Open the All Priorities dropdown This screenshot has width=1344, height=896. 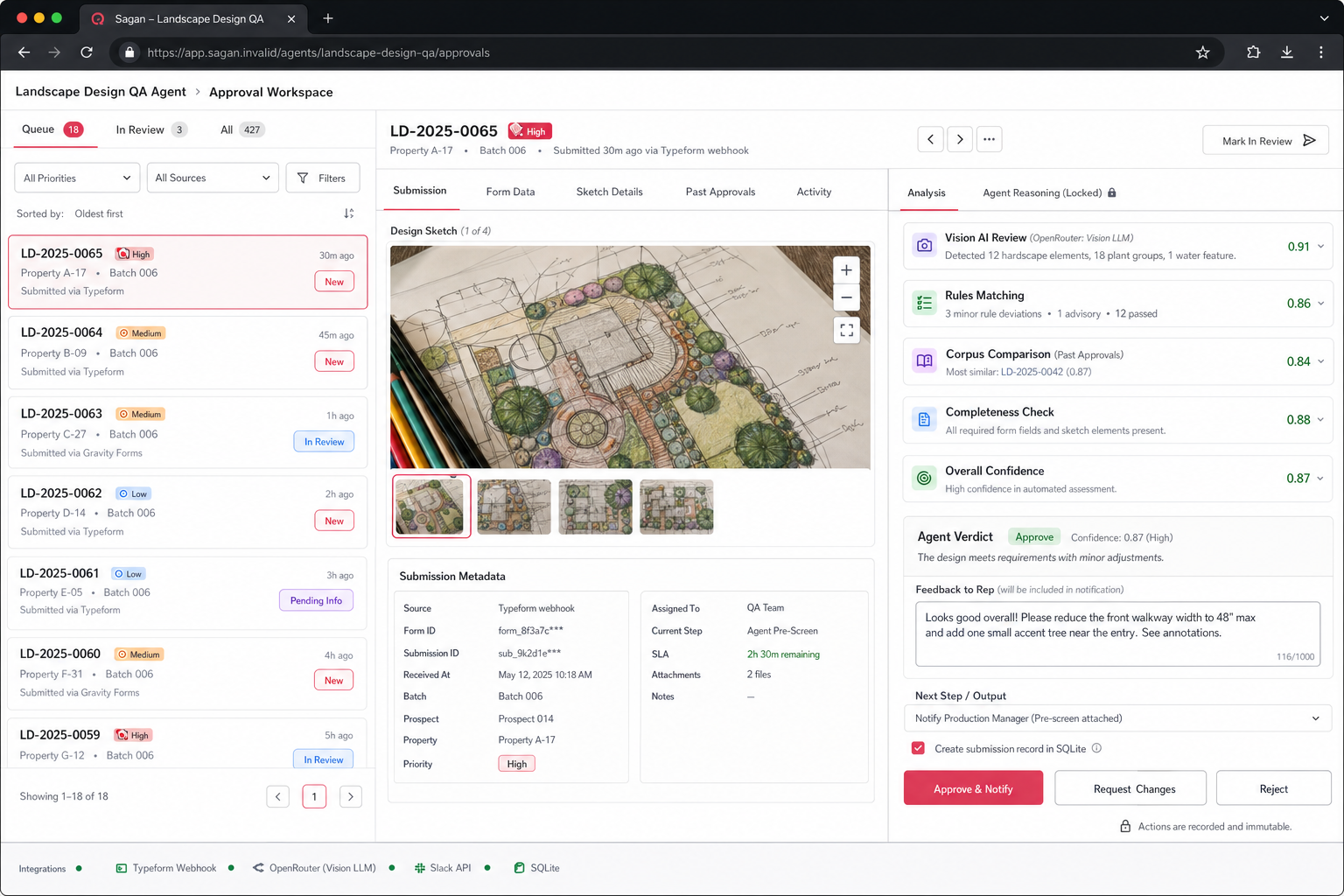77,178
